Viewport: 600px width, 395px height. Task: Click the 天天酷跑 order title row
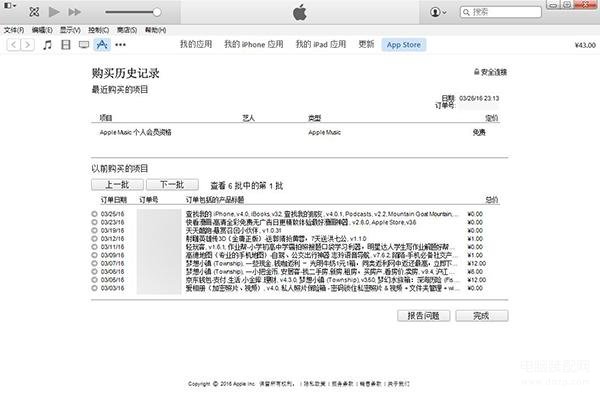(234, 230)
